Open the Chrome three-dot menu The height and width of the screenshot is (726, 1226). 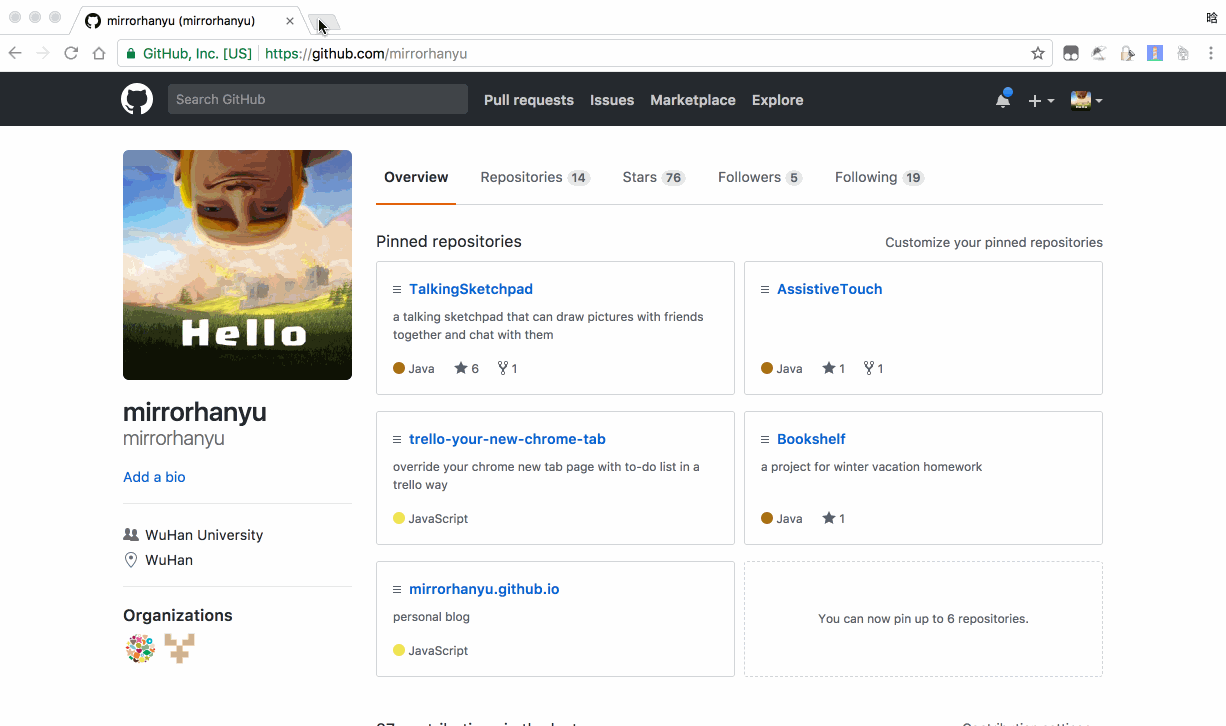pos(1211,53)
